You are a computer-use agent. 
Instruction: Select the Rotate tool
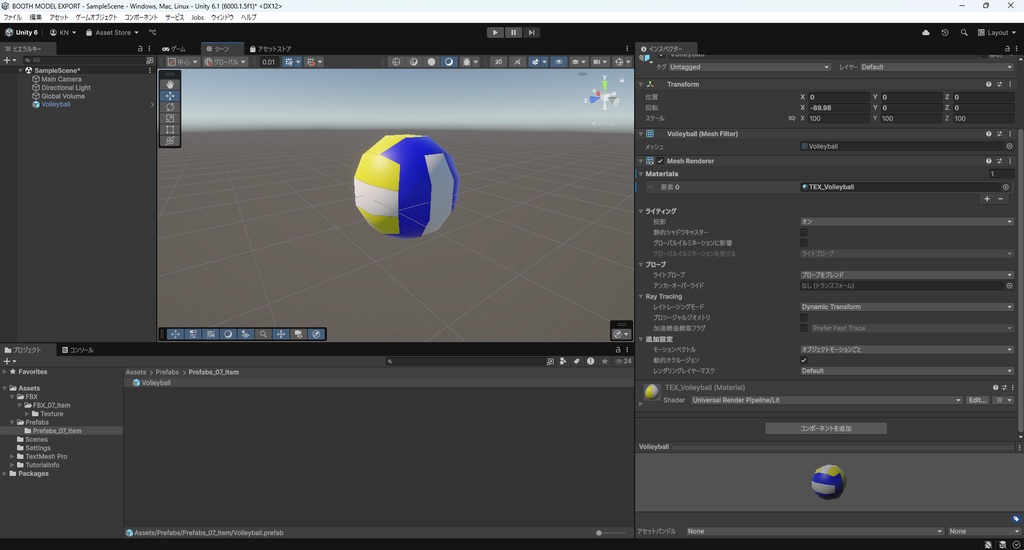click(170, 107)
